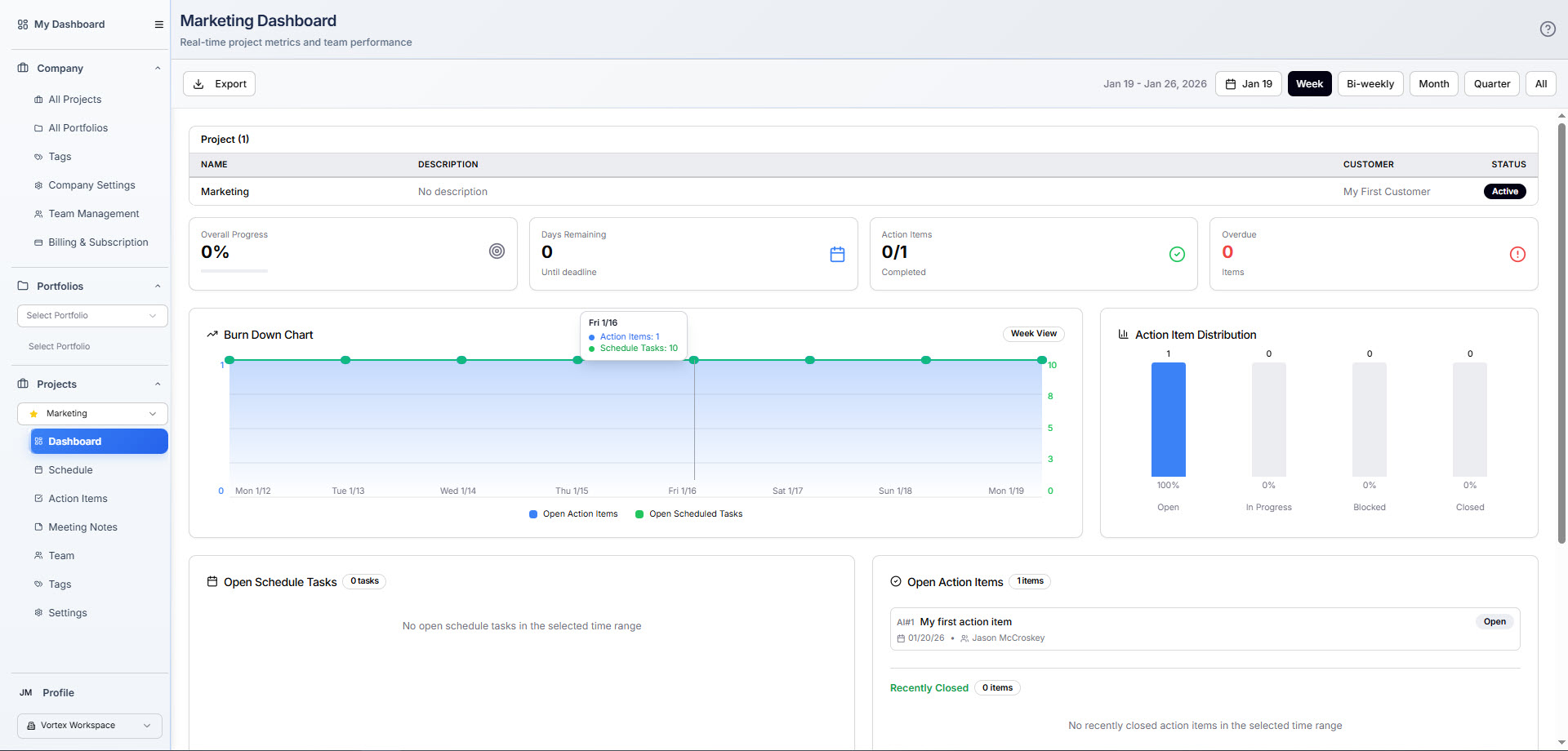
Task: Click the green checkmark icon in Action Items card
Action: (x=1176, y=255)
